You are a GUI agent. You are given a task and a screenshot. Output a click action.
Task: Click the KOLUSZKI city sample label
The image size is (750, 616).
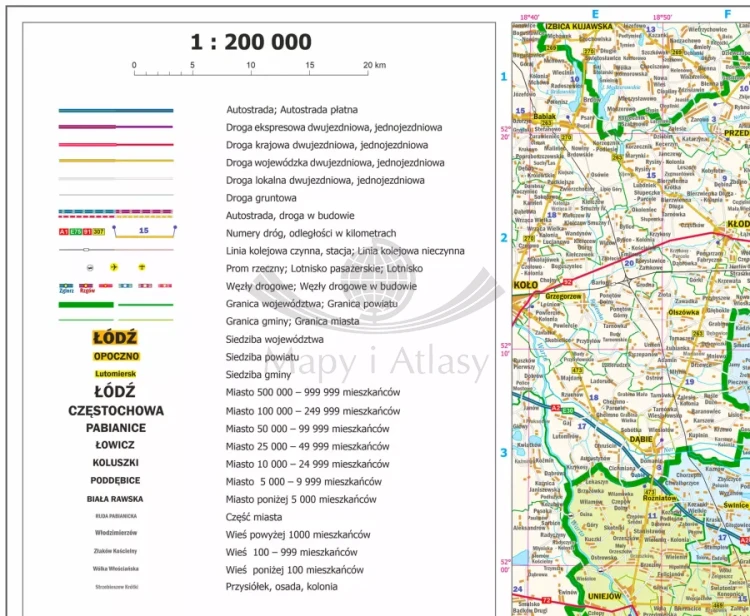pos(116,463)
